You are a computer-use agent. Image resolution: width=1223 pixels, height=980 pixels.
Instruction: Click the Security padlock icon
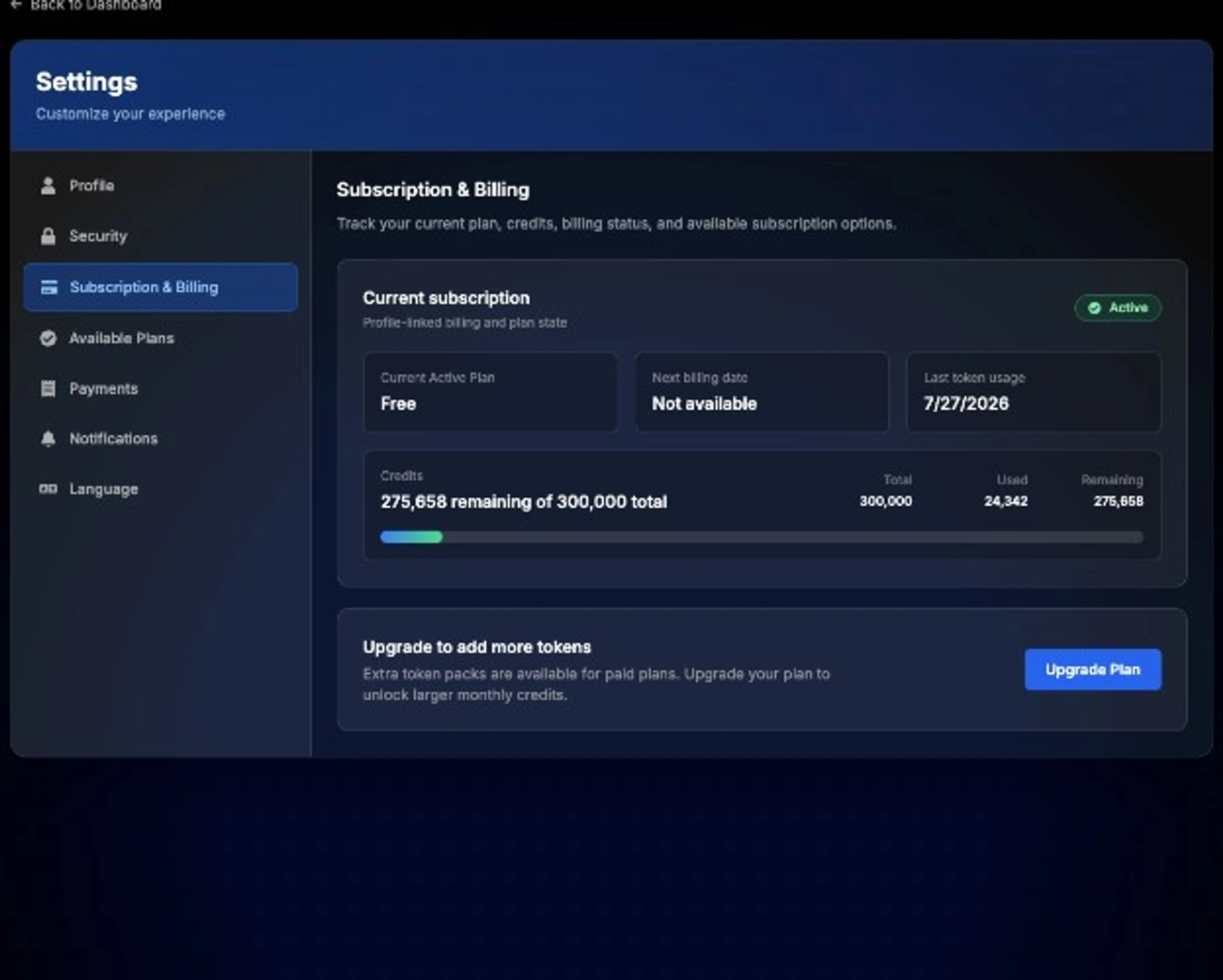(x=48, y=236)
